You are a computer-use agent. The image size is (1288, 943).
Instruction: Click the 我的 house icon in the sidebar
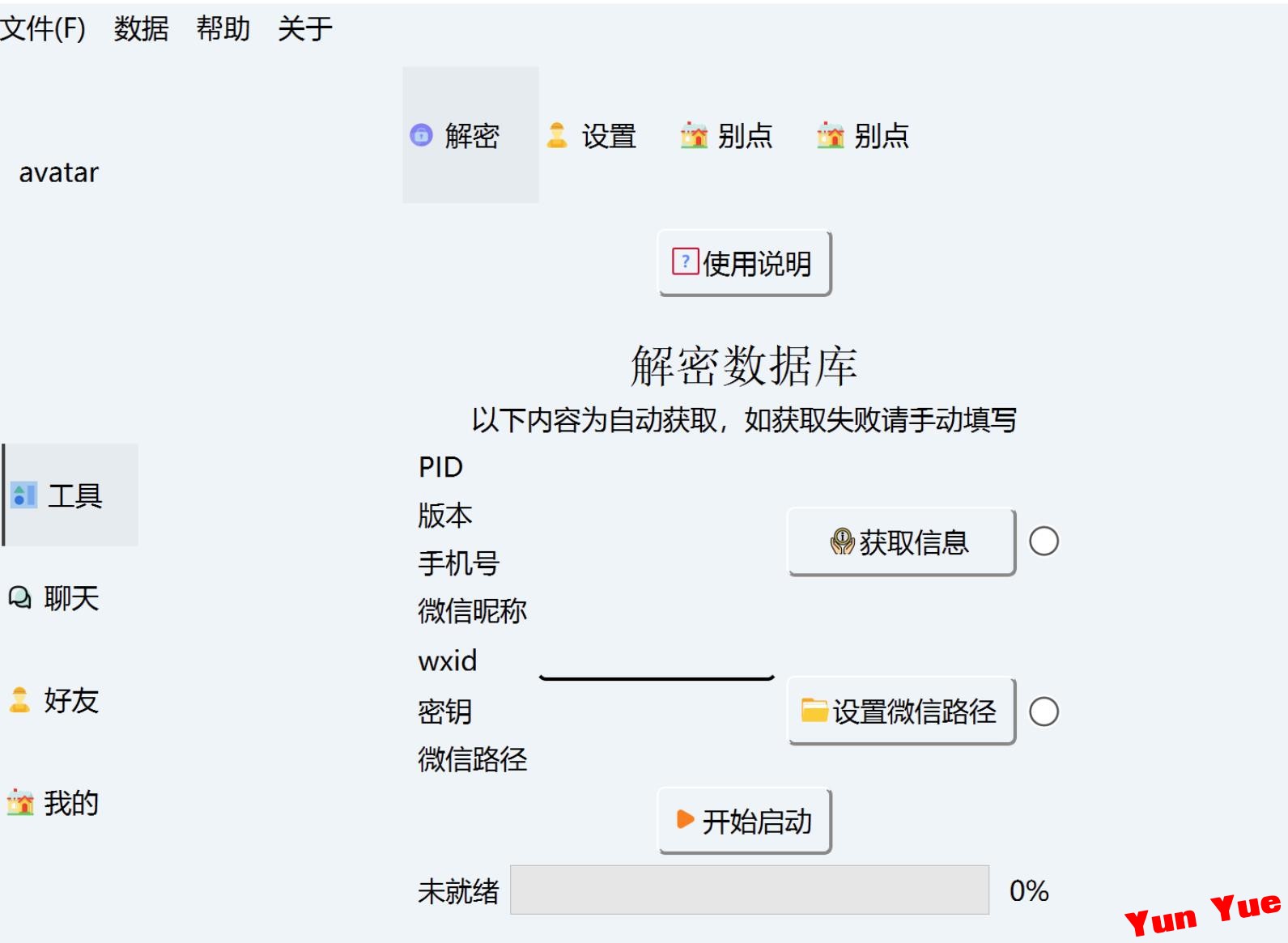[x=20, y=802]
